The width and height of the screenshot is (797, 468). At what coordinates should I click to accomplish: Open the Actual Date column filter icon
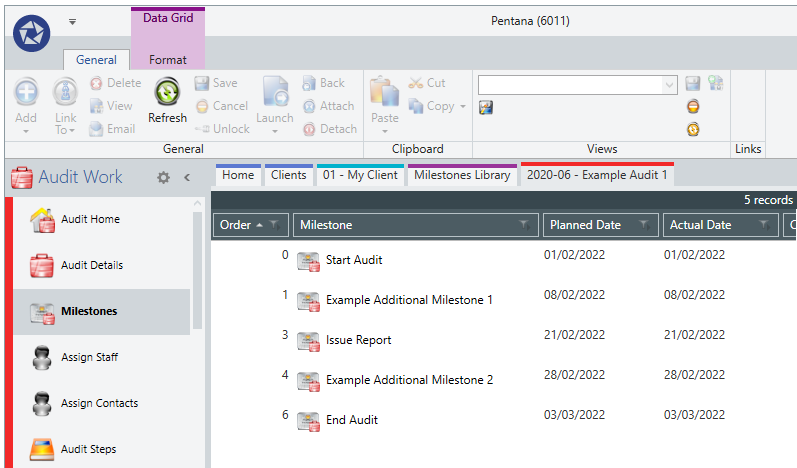click(764, 225)
